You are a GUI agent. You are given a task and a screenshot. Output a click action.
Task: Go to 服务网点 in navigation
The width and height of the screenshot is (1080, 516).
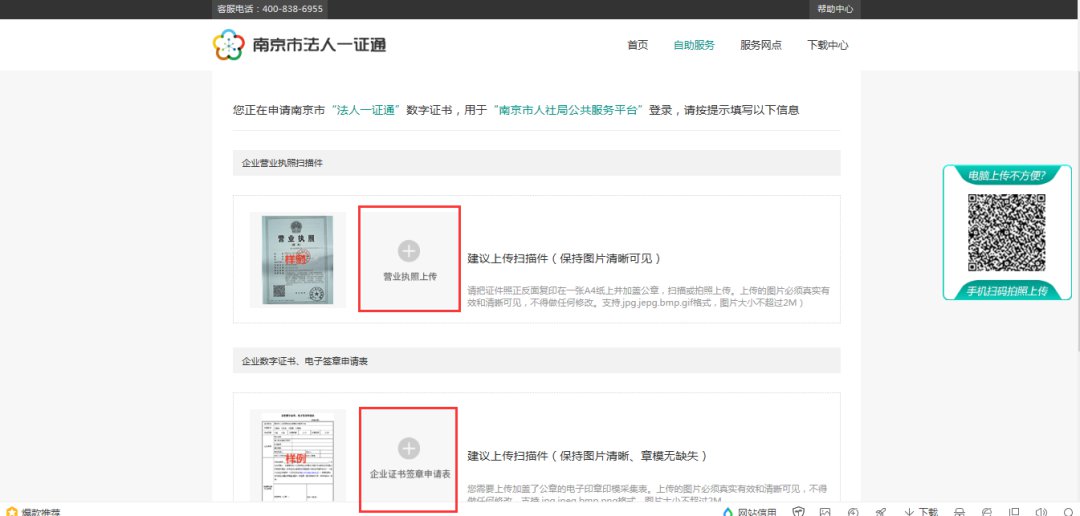tap(761, 45)
